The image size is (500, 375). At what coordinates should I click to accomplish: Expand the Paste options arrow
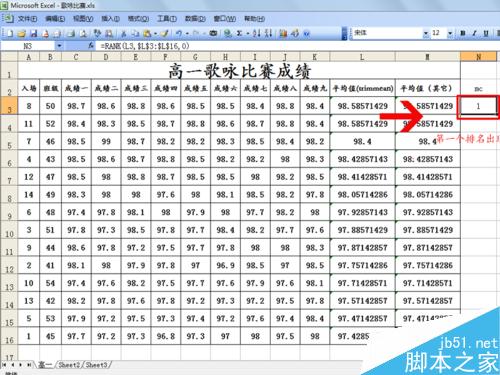coord(155,33)
